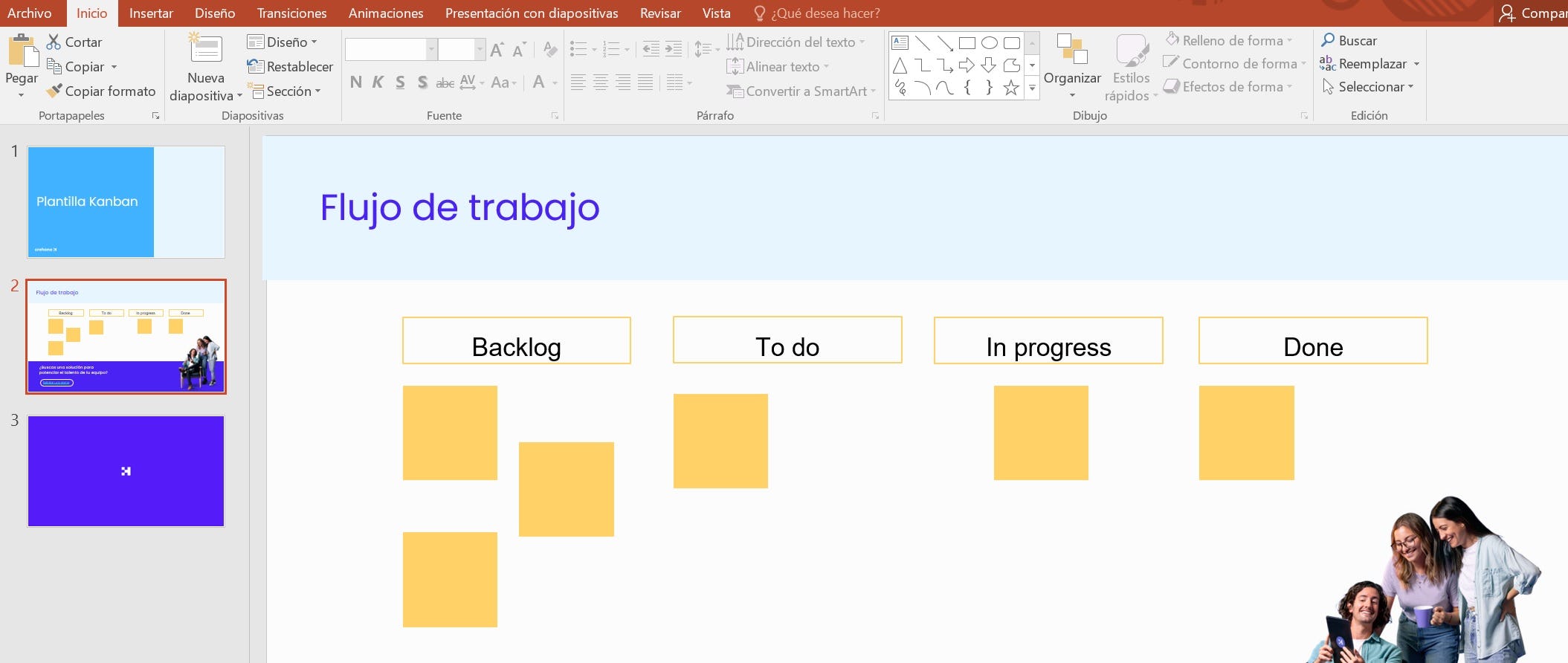This screenshot has width=1568, height=663.
Task: Select rectangle shape in gallery
Action: (967, 42)
